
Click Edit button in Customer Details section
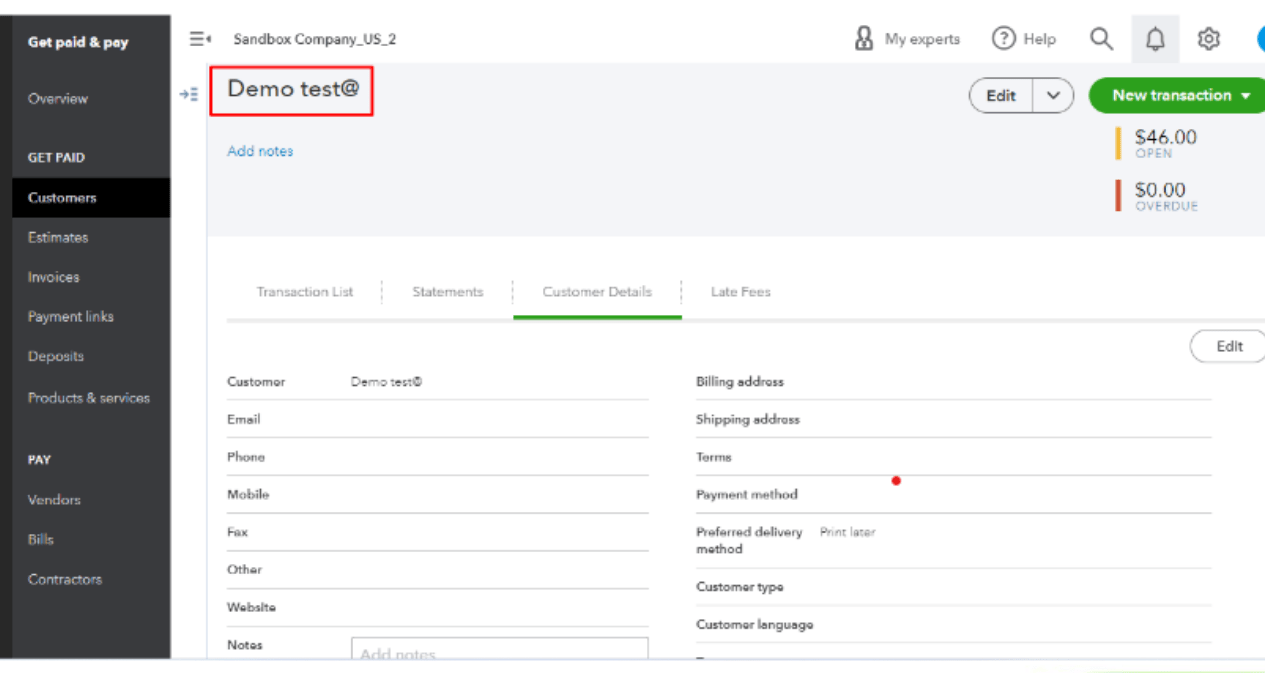[1229, 347]
